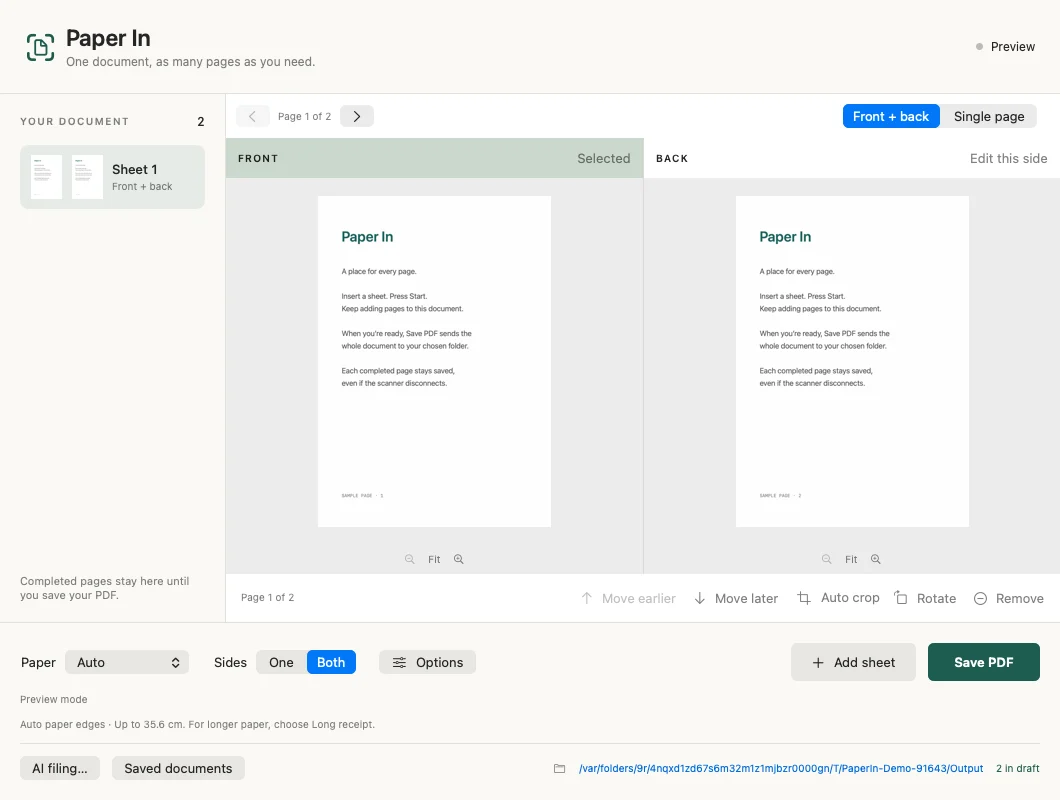This screenshot has width=1060, height=800.
Task: Auto crop the selected page
Action: (x=838, y=598)
